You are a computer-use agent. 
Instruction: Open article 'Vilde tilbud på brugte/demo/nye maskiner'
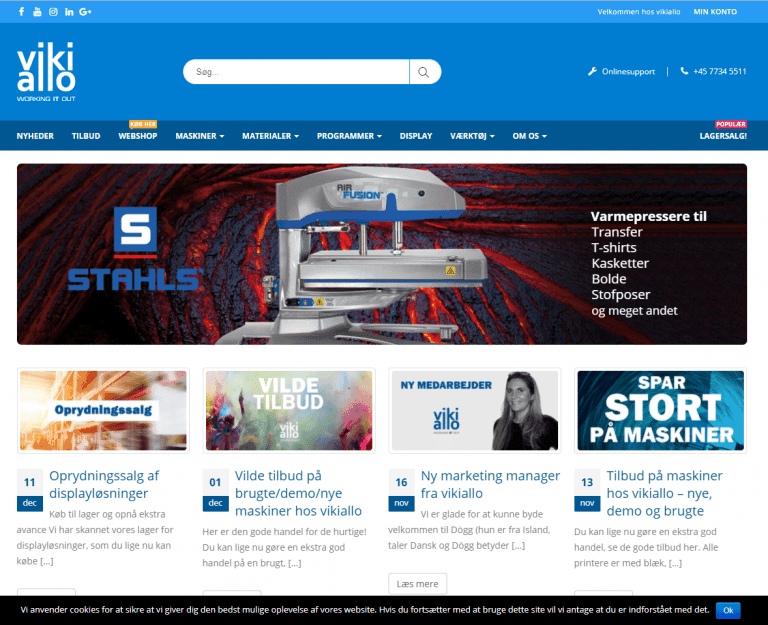pyautogui.click(x=298, y=493)
